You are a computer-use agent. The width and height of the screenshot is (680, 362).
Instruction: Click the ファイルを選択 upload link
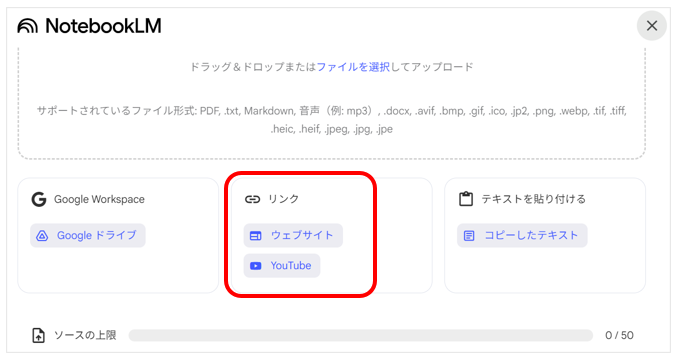tap(353, 67)
